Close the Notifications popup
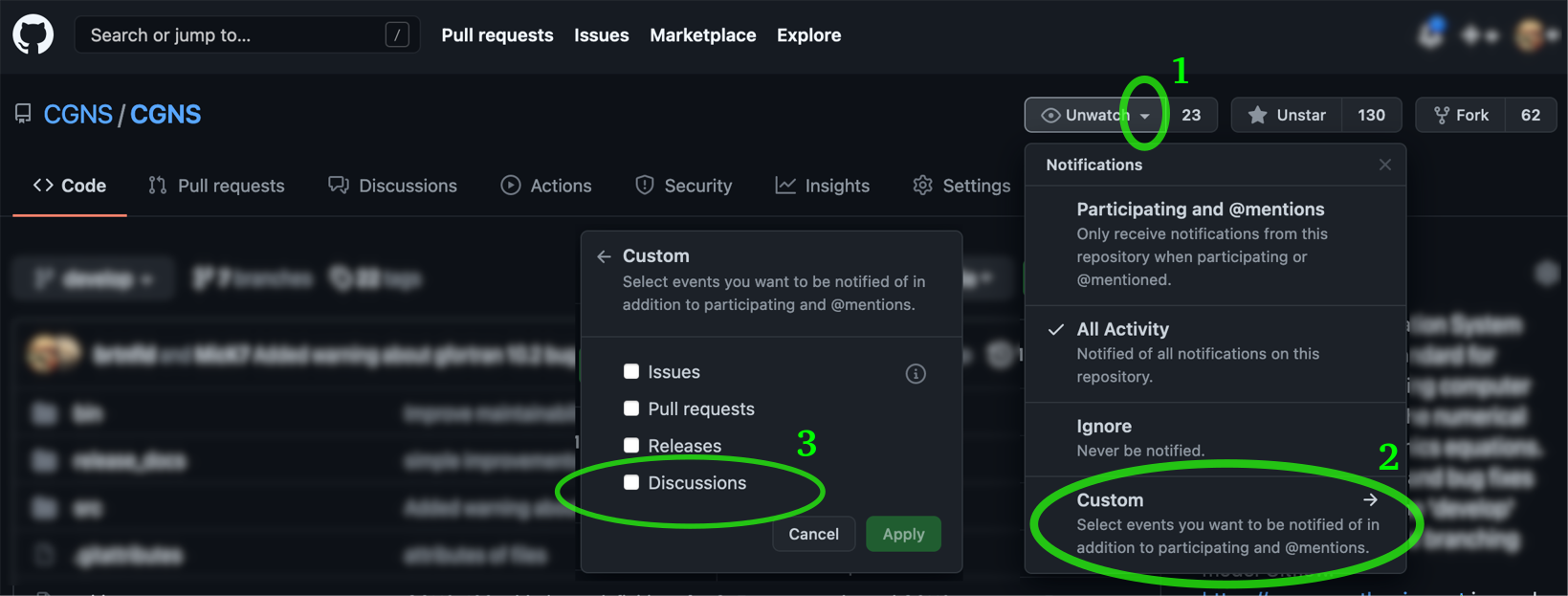This screenshot has height=596, width=1568. [1384, 165]
